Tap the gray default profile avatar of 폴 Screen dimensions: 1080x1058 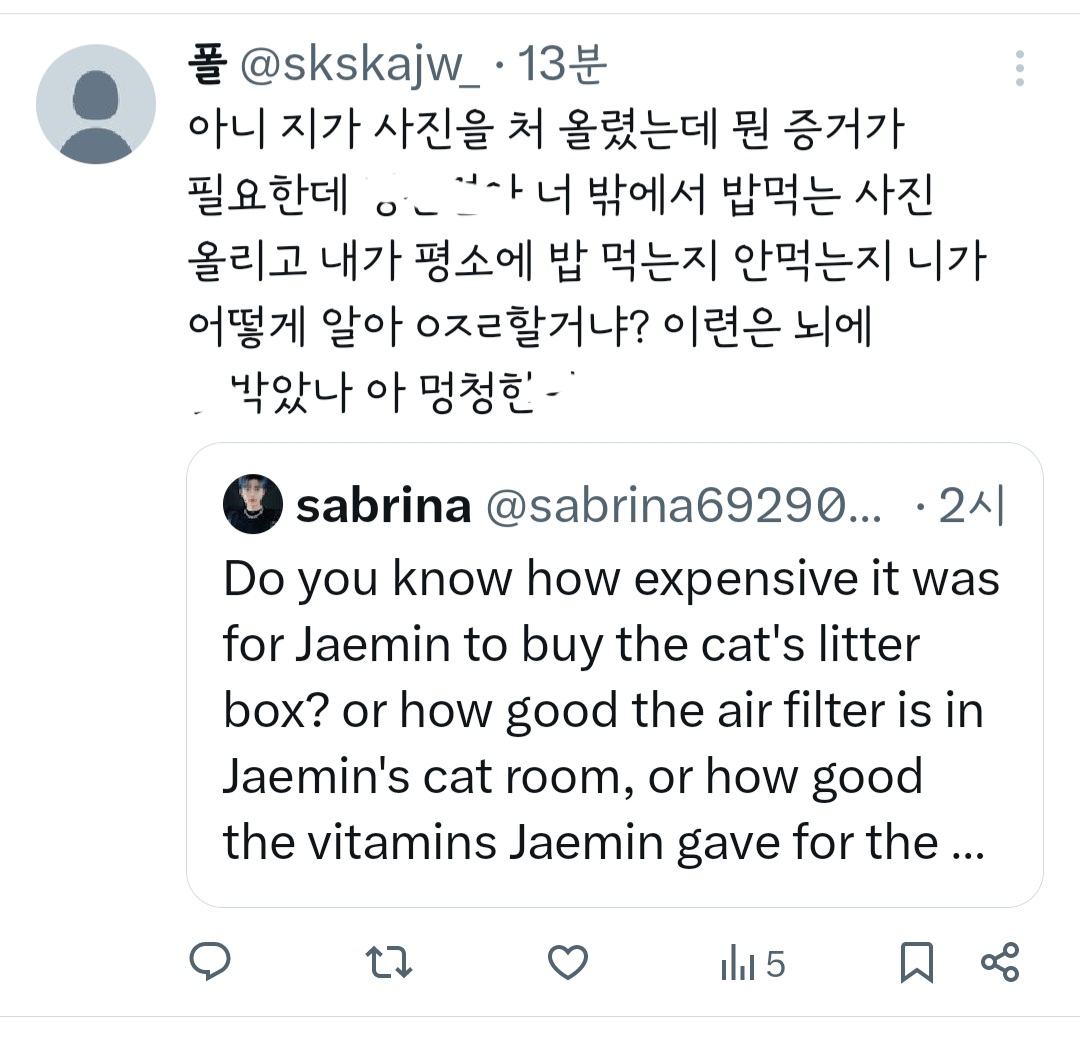coord(96,103)
